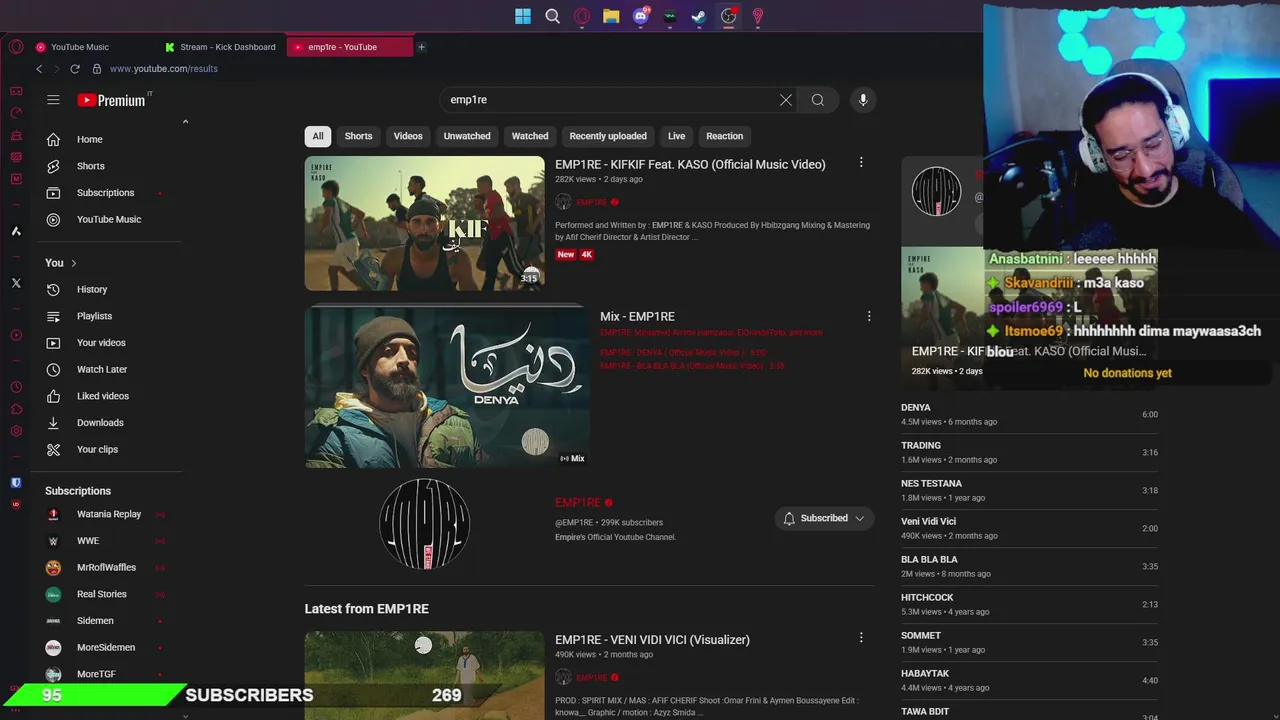1280x720 pixels.
Task: Expand the You section chevron
Action: point(73,263)
